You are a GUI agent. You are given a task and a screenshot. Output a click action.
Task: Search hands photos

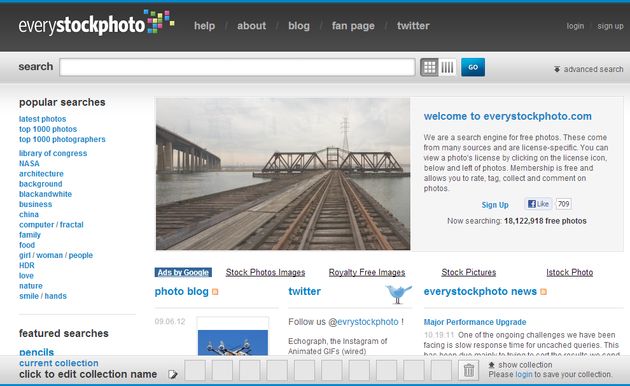pyautogui.click(x=55, y=296)
